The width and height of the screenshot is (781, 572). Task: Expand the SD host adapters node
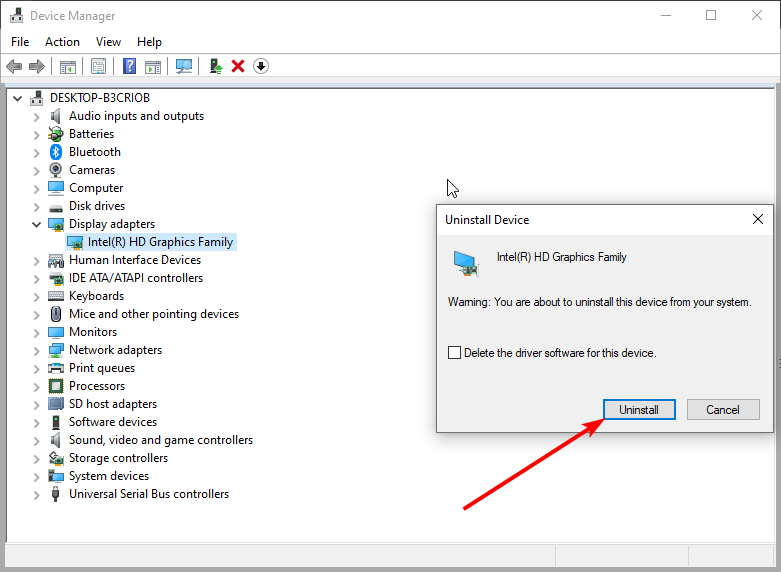(x=36, y=405)
